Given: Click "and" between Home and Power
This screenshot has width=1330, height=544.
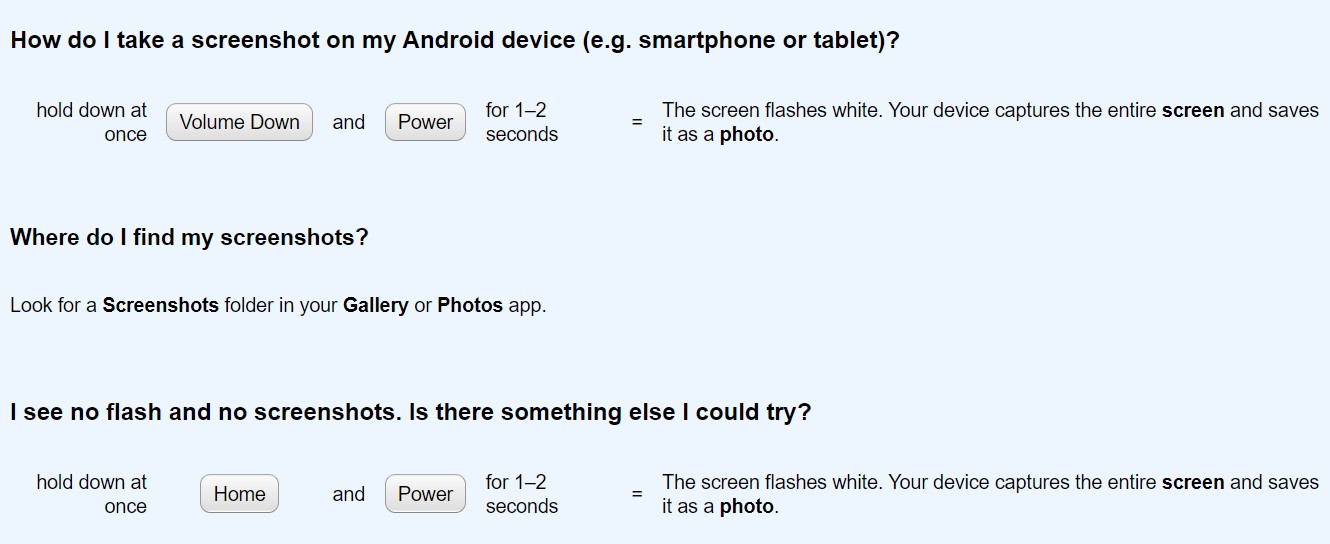Looking at the screenshot, I should click(x=348, y=494).
